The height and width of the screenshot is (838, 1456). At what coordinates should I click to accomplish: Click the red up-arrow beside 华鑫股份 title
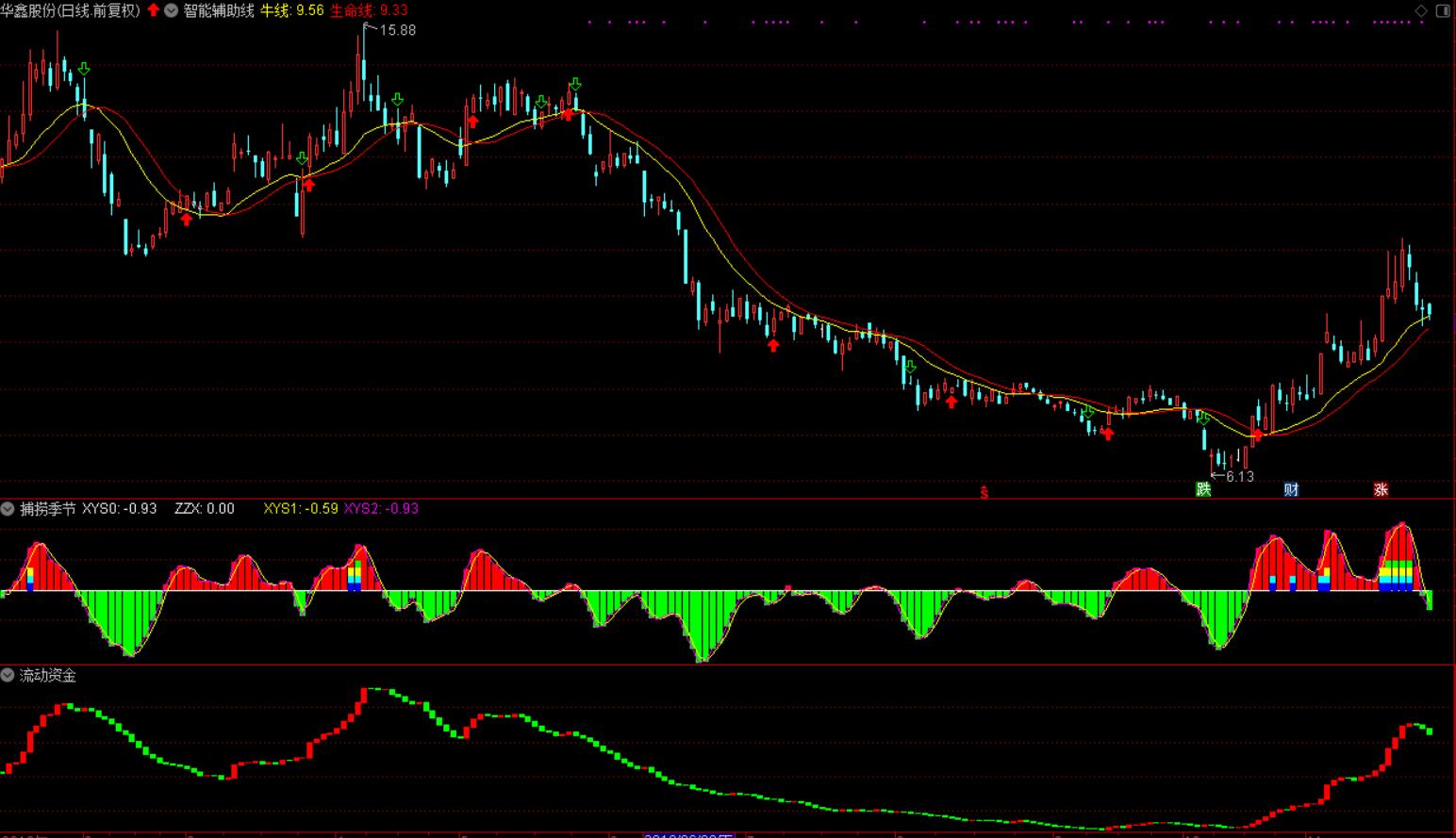click(x=154, y=10)
